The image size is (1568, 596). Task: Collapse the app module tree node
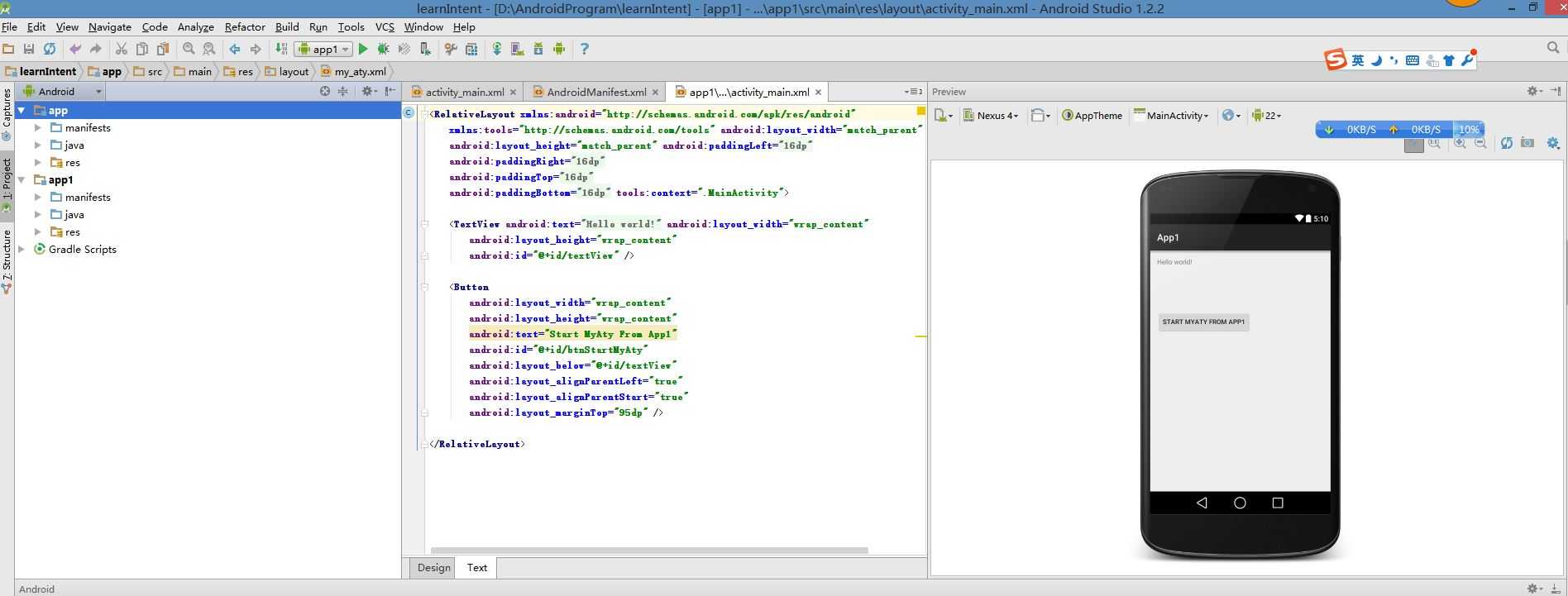tap(22, 111)
